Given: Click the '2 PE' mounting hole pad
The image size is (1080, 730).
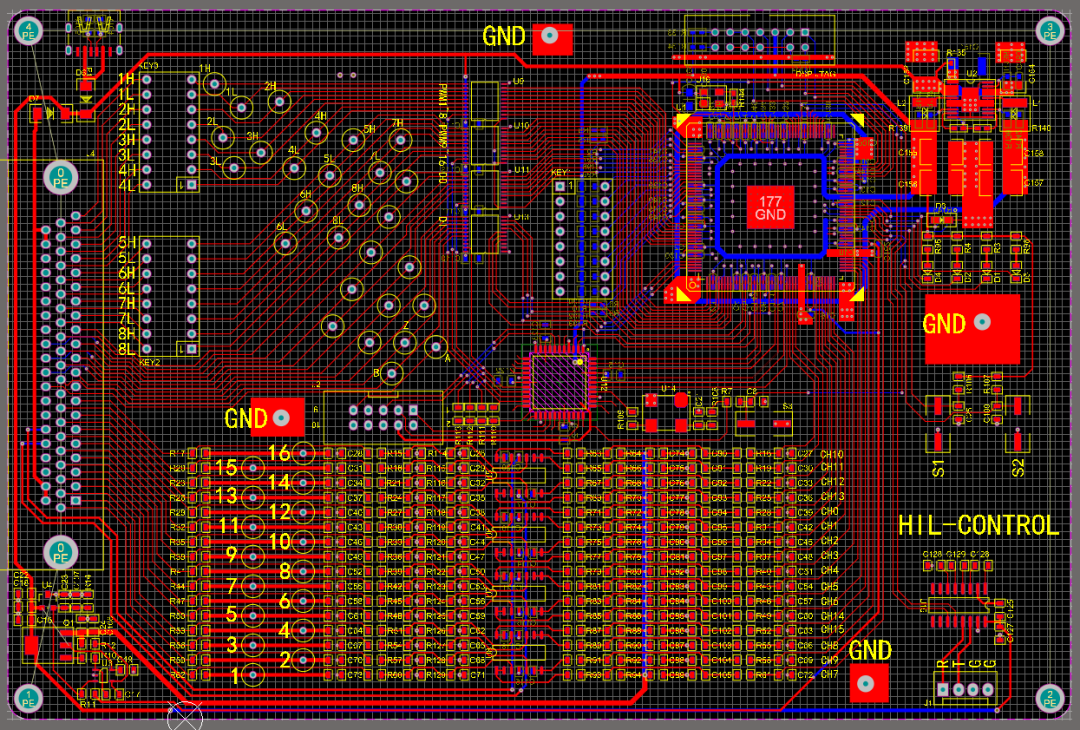Looking at the screenshot, I should pyautogui.click(x=1050, y=698).
